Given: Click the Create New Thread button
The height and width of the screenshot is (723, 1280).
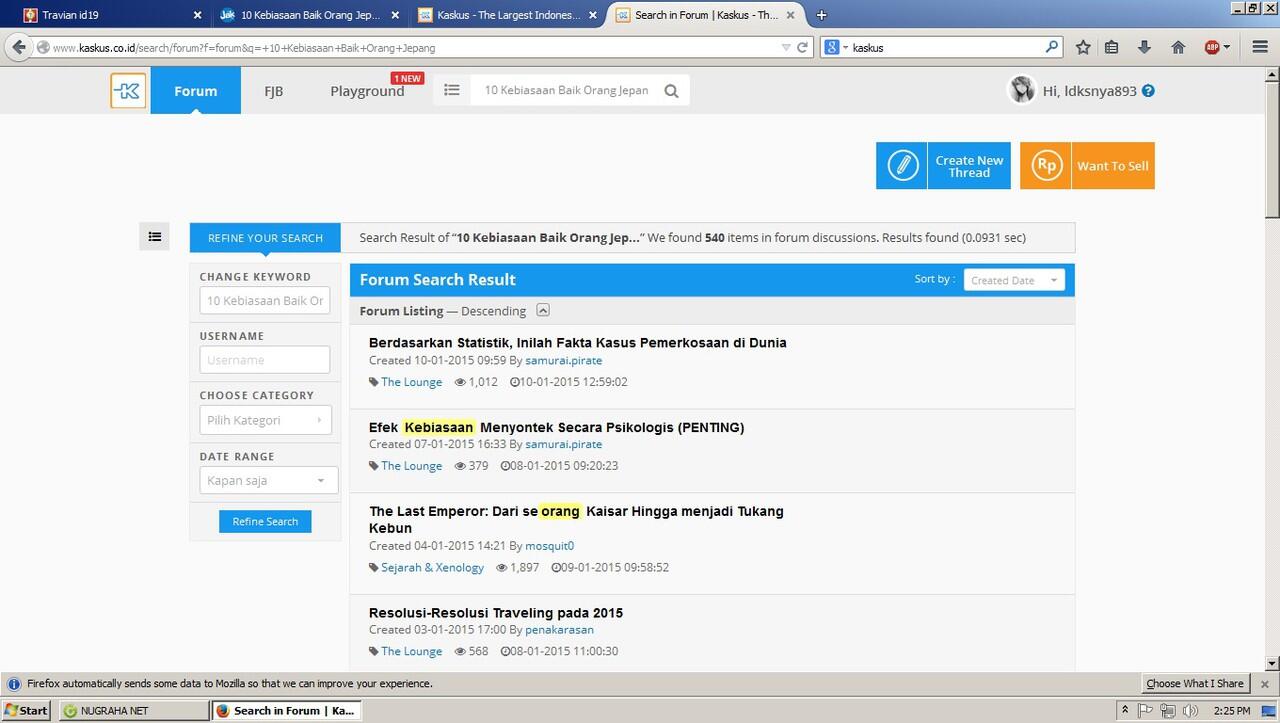Looking at the screenshot, I should coord(944,165).
